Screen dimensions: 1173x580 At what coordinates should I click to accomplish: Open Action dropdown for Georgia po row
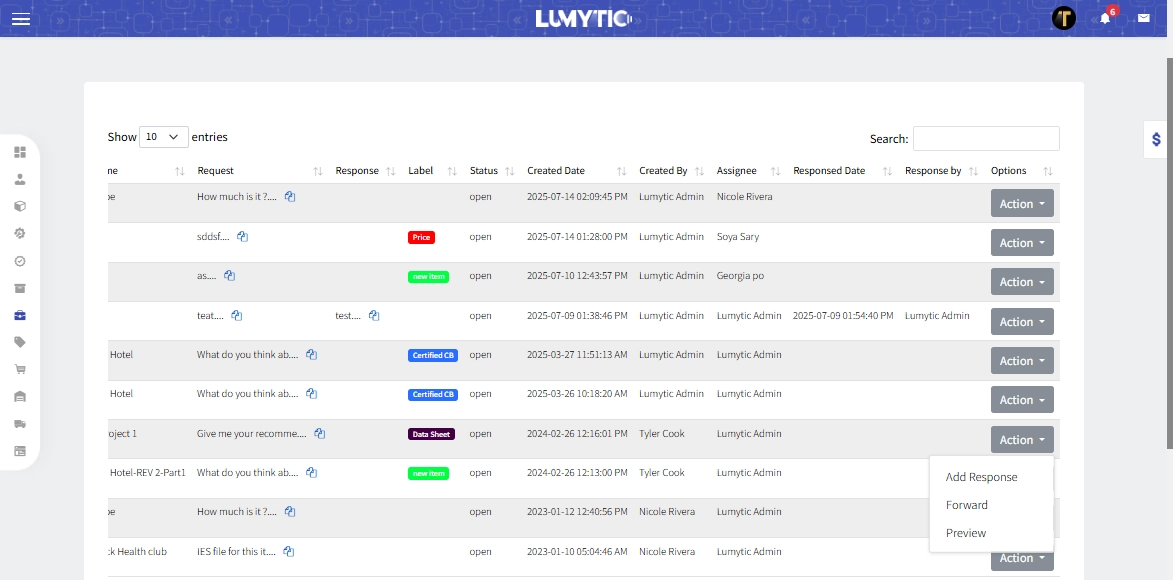click(x=1022, y=282)
